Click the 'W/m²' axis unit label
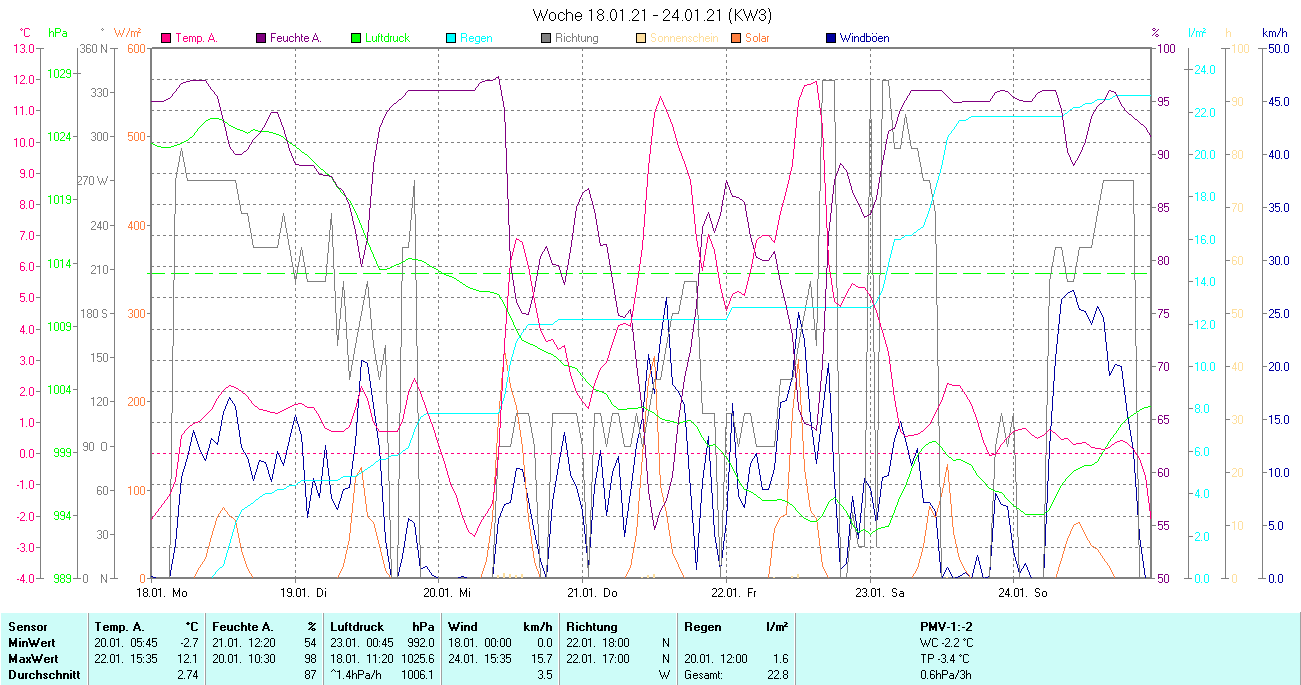 (128, 33)
